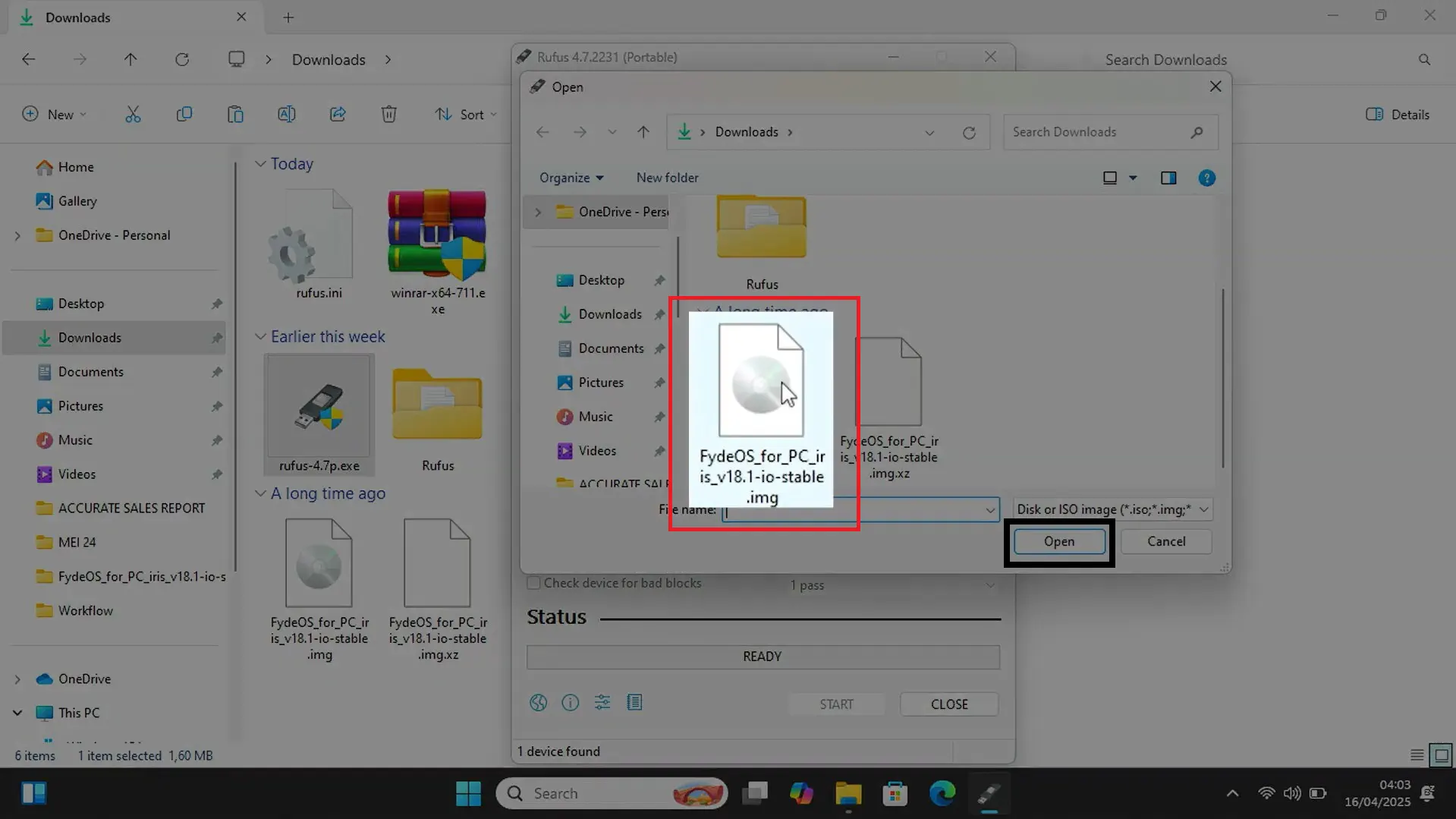Show the Rufus log icon
This screenshot has width=1456, height=819.
click(634, 703)
